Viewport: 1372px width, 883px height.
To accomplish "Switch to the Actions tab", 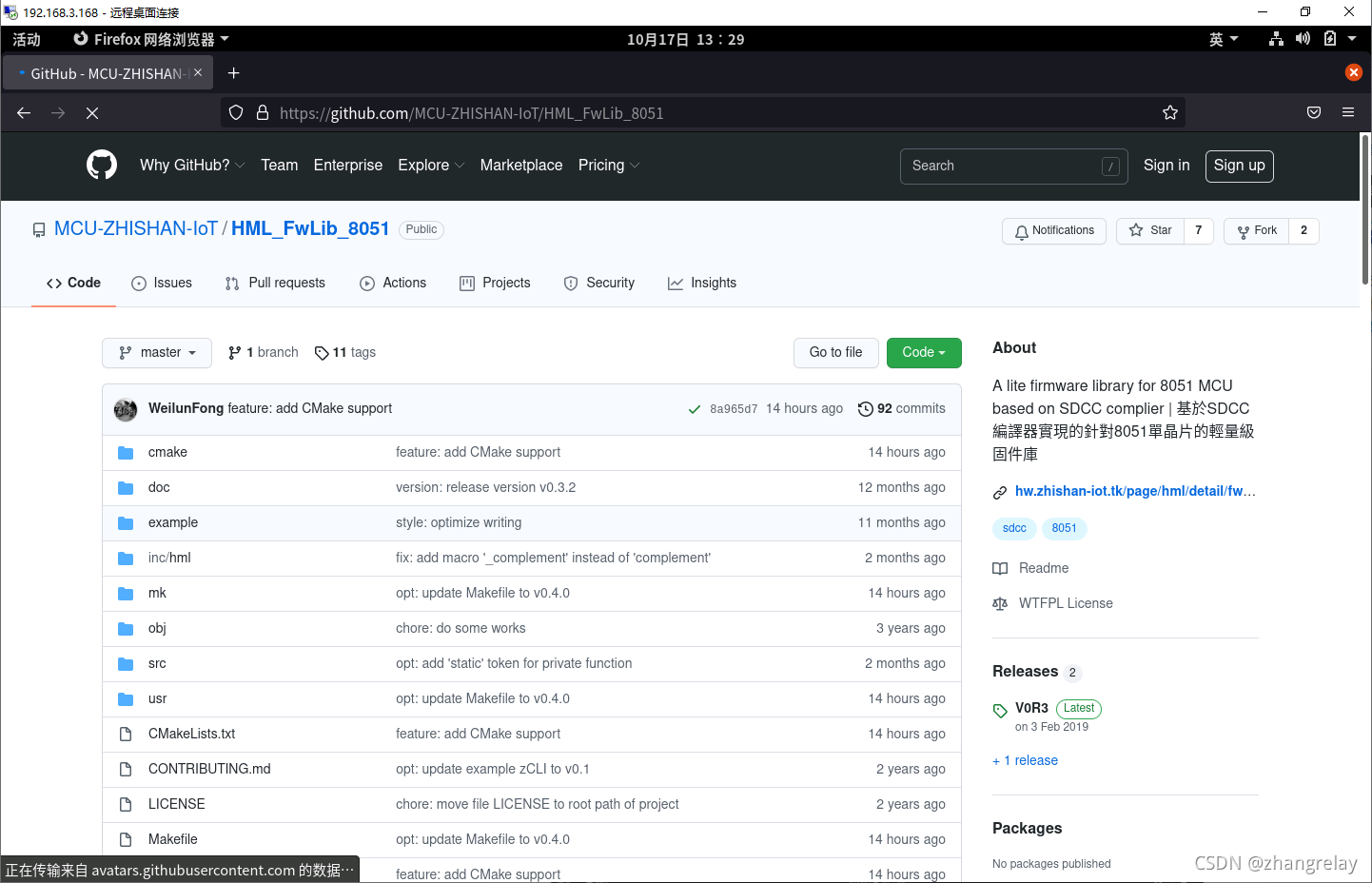I will (x=393, y=283).
